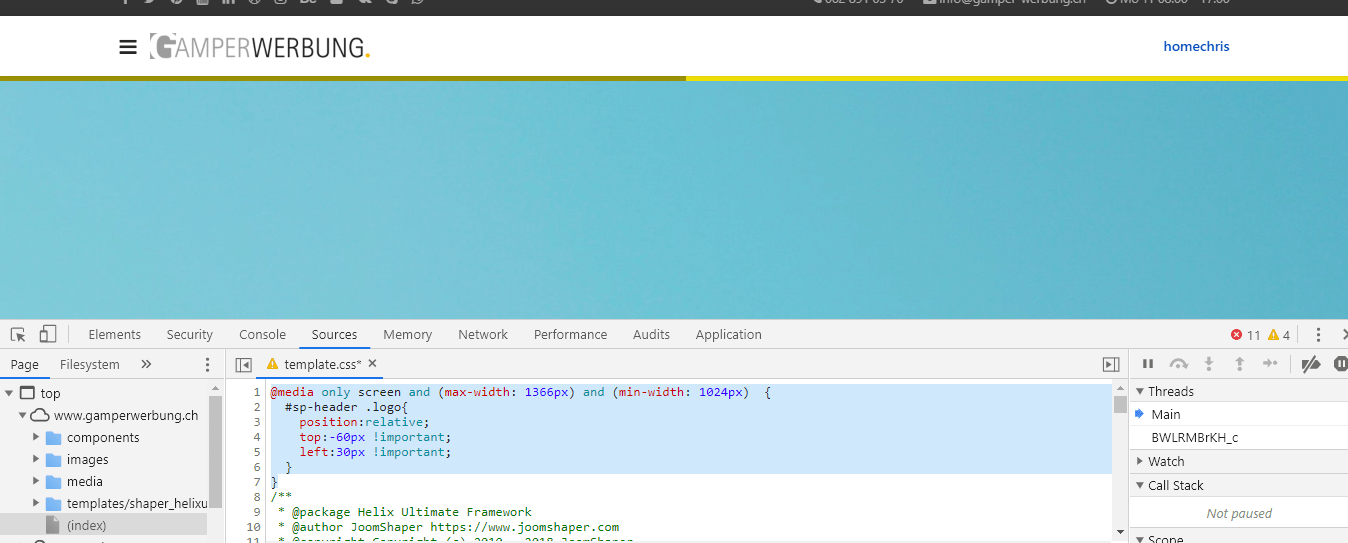Select the Filesystem pane in the navigator
This screenshot has height=543, width=1348.
90,365
